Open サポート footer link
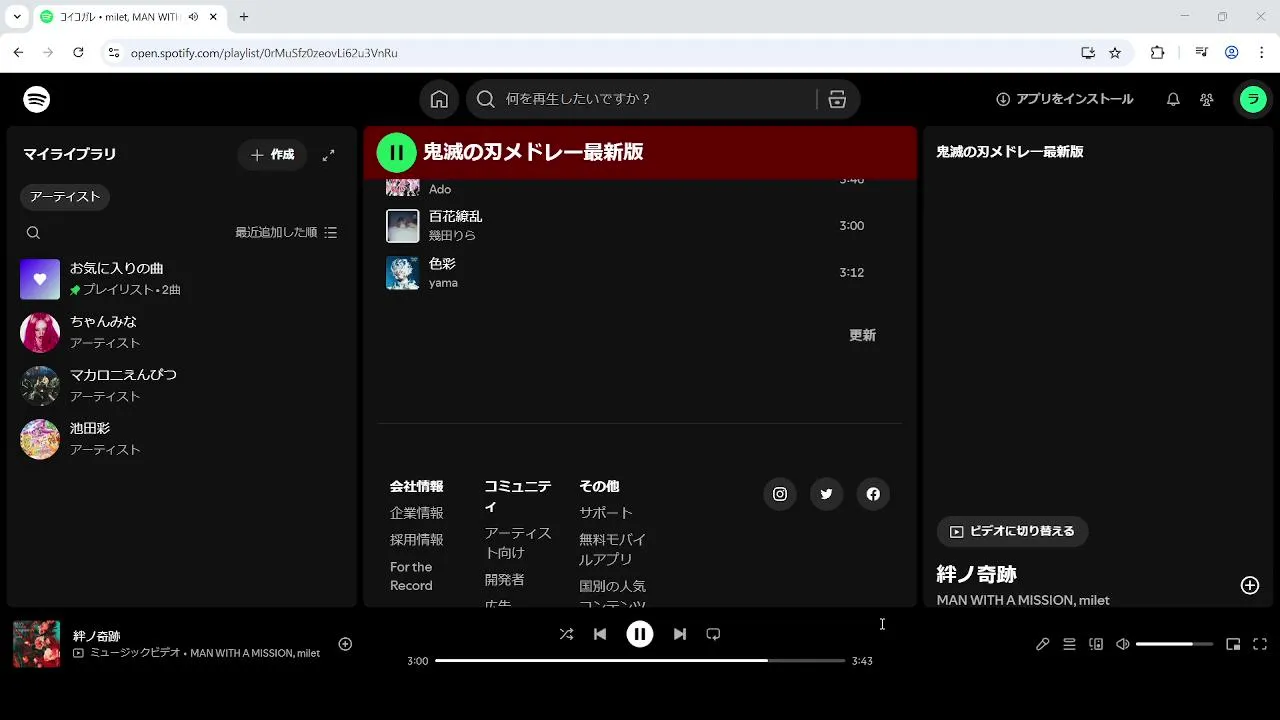This screenshot has width=1280, height=720. (606, 513)
